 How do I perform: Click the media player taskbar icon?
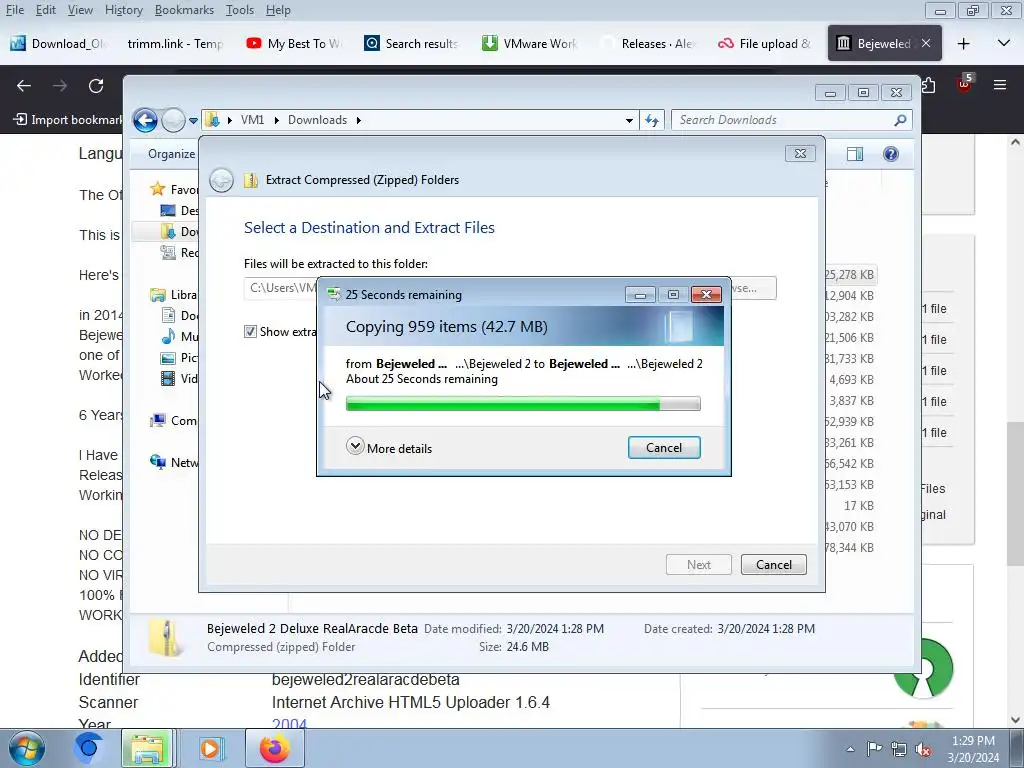point(210,748)
